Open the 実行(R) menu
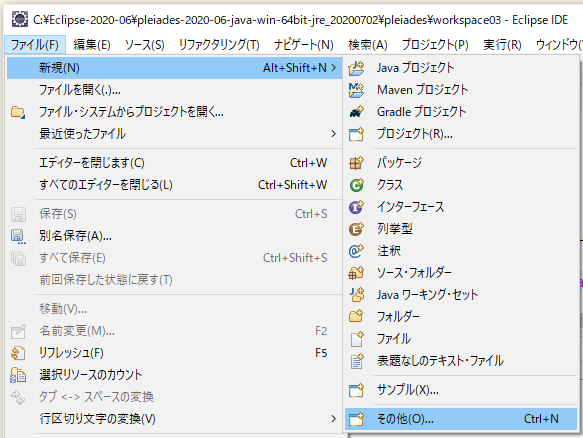This screenshot has height=438, width=583. tap(502, 45)
